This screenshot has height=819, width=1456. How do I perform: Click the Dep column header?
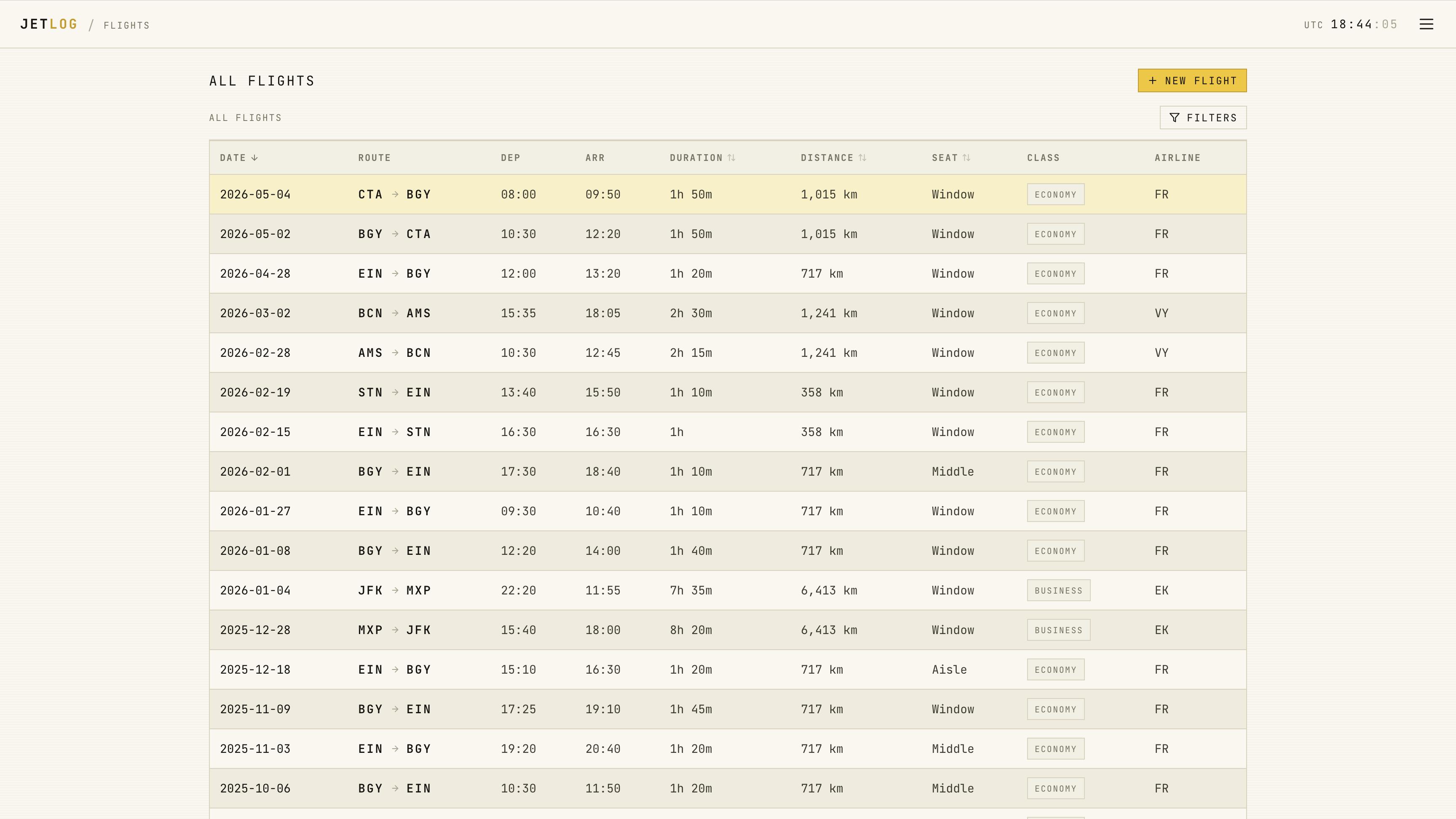coord(510,158)
